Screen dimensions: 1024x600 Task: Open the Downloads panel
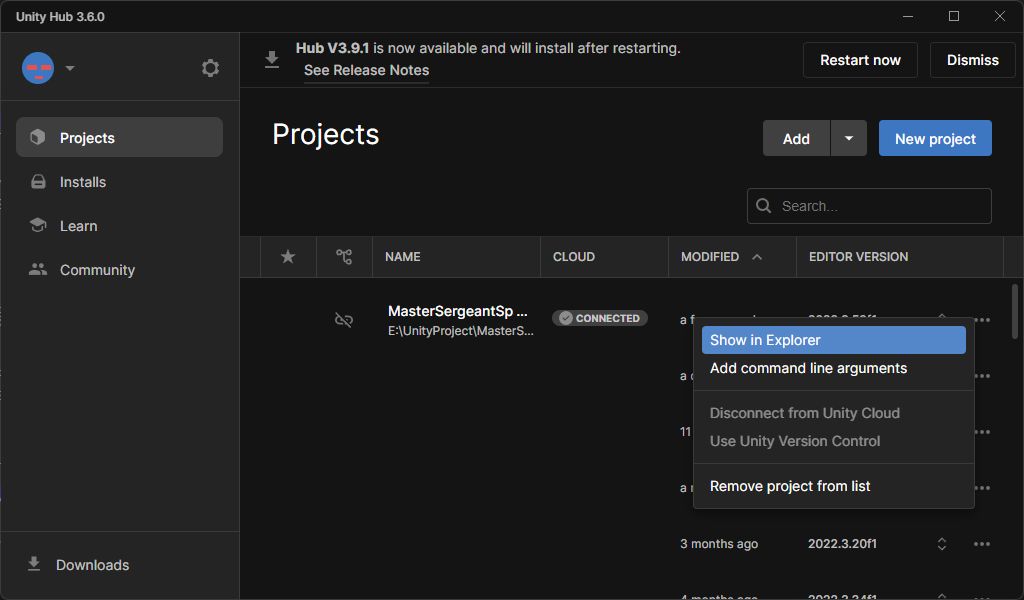[78, 565]
